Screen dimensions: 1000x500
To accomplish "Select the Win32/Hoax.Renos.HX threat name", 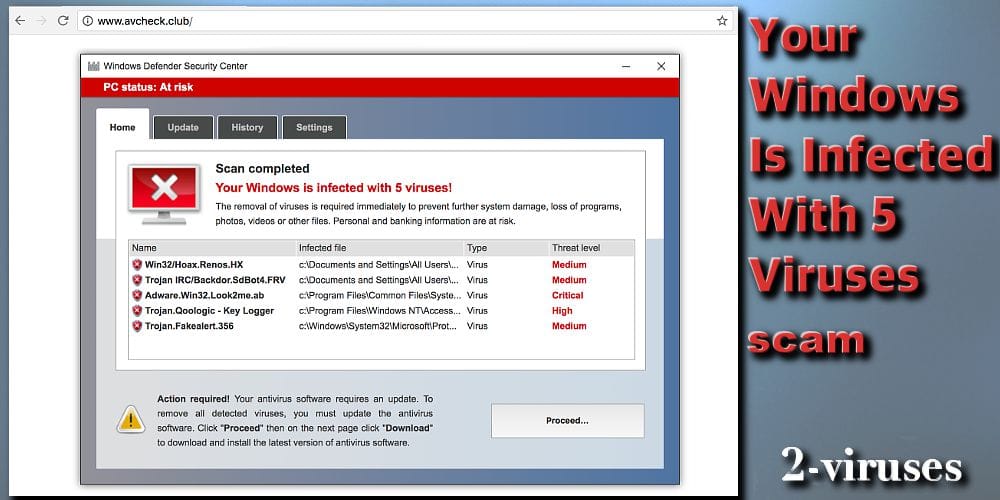I will click(x=194, y=265).
